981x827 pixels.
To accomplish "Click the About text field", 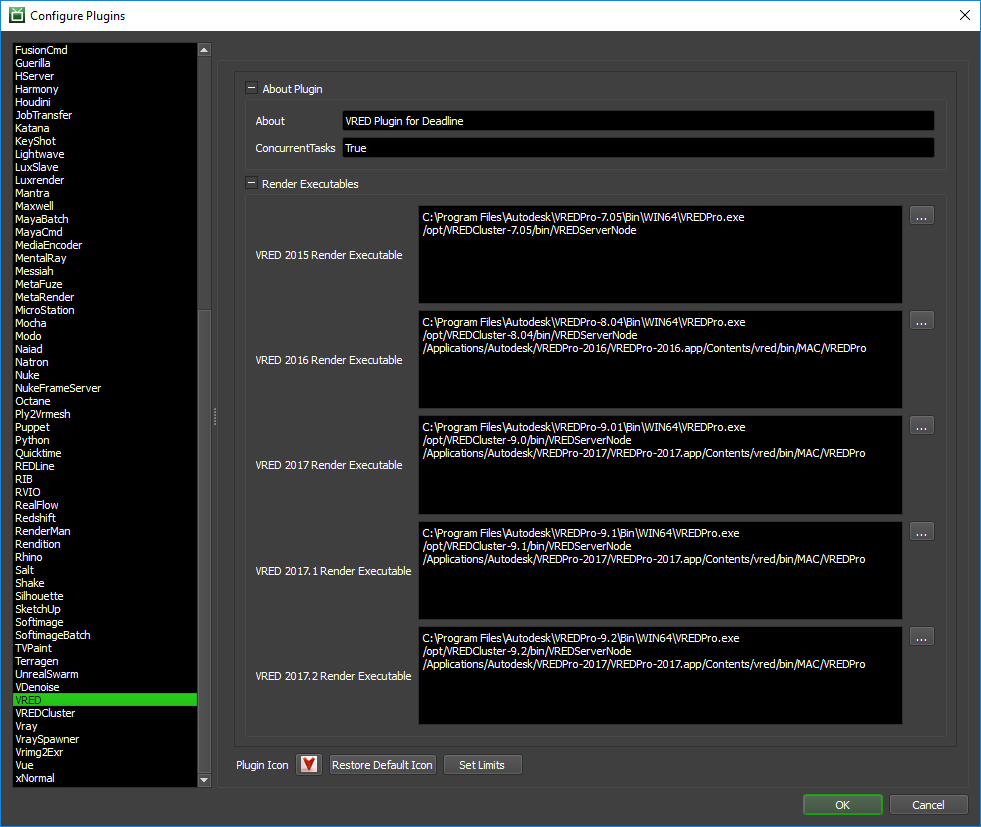I will click(638, 121).
